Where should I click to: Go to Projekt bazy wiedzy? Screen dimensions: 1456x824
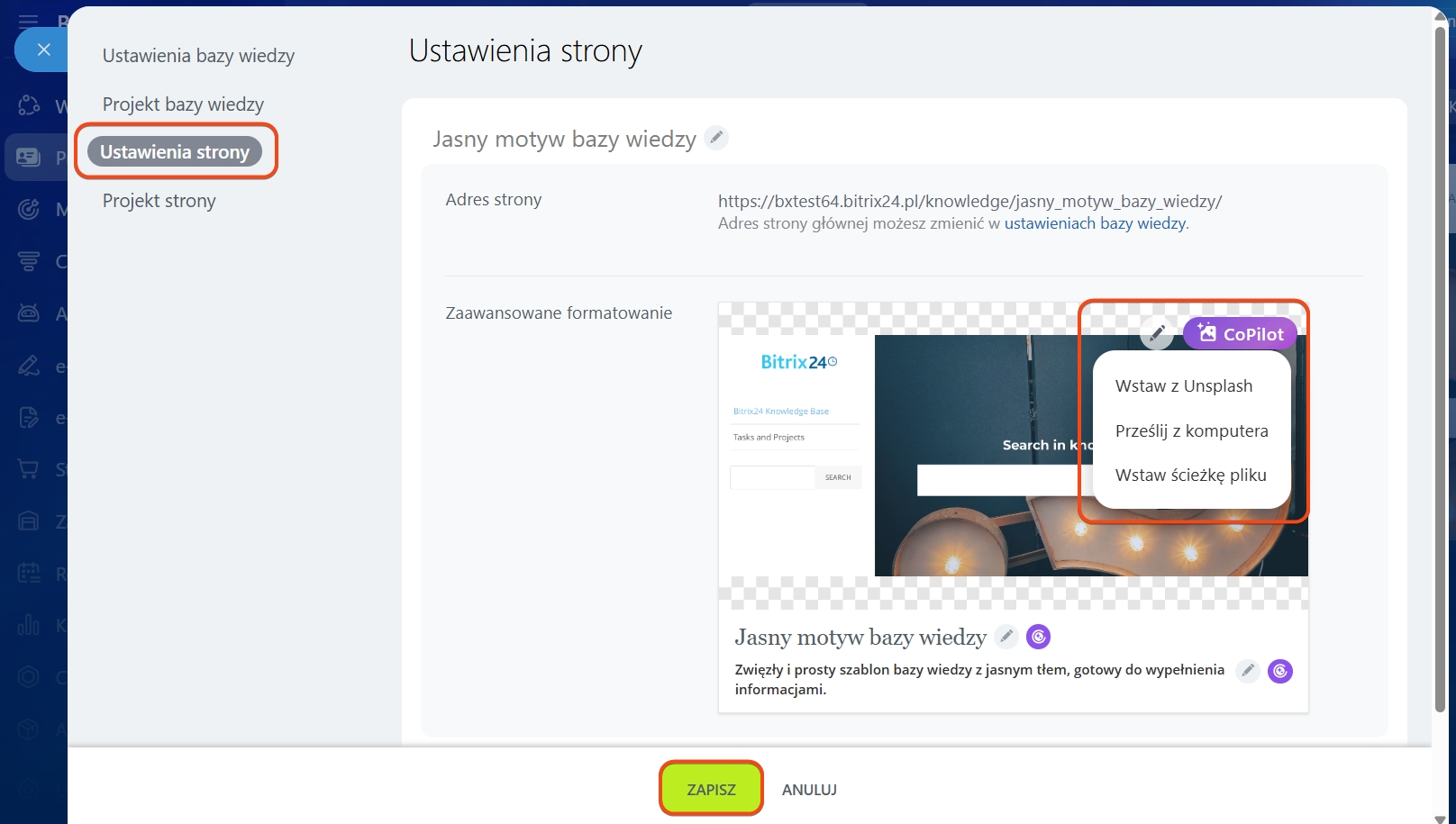tap(183, 104)
